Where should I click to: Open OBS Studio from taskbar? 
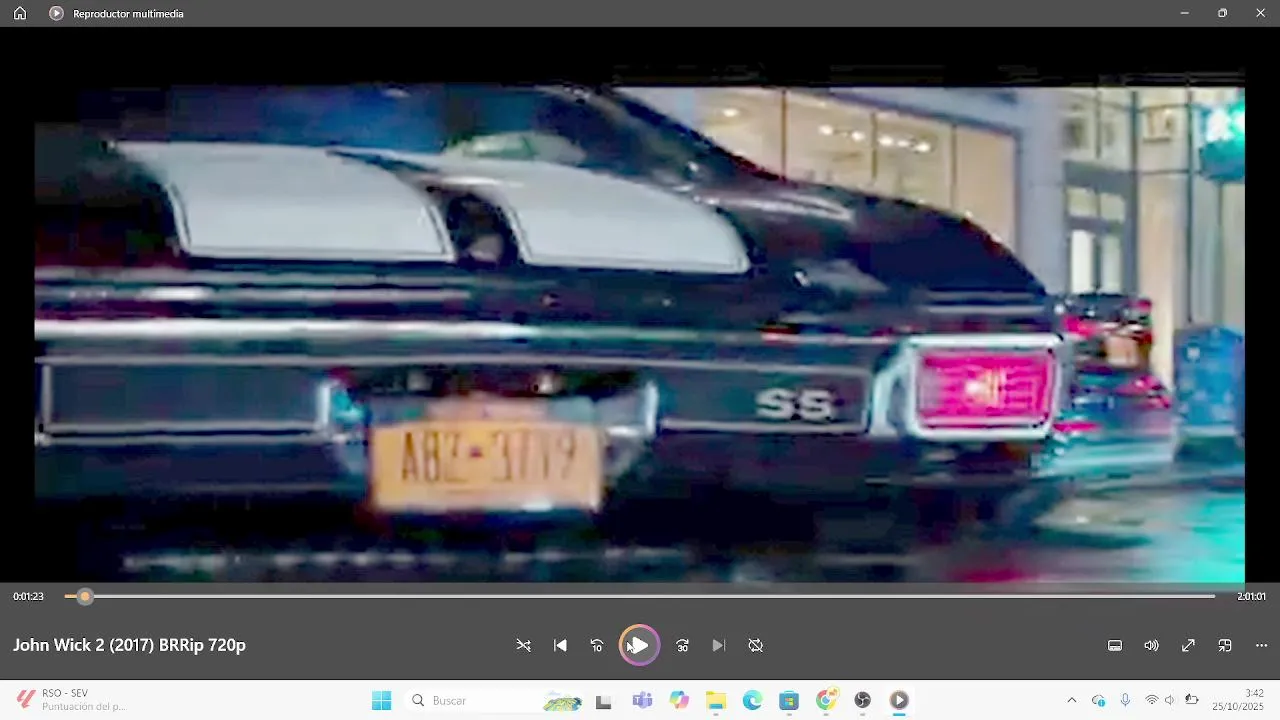click(863, 700)
